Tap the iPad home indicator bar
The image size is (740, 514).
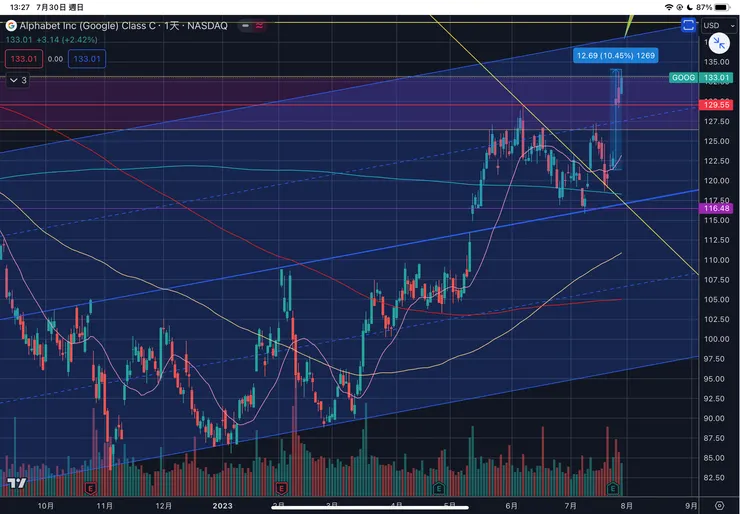[x=370, y=508]
